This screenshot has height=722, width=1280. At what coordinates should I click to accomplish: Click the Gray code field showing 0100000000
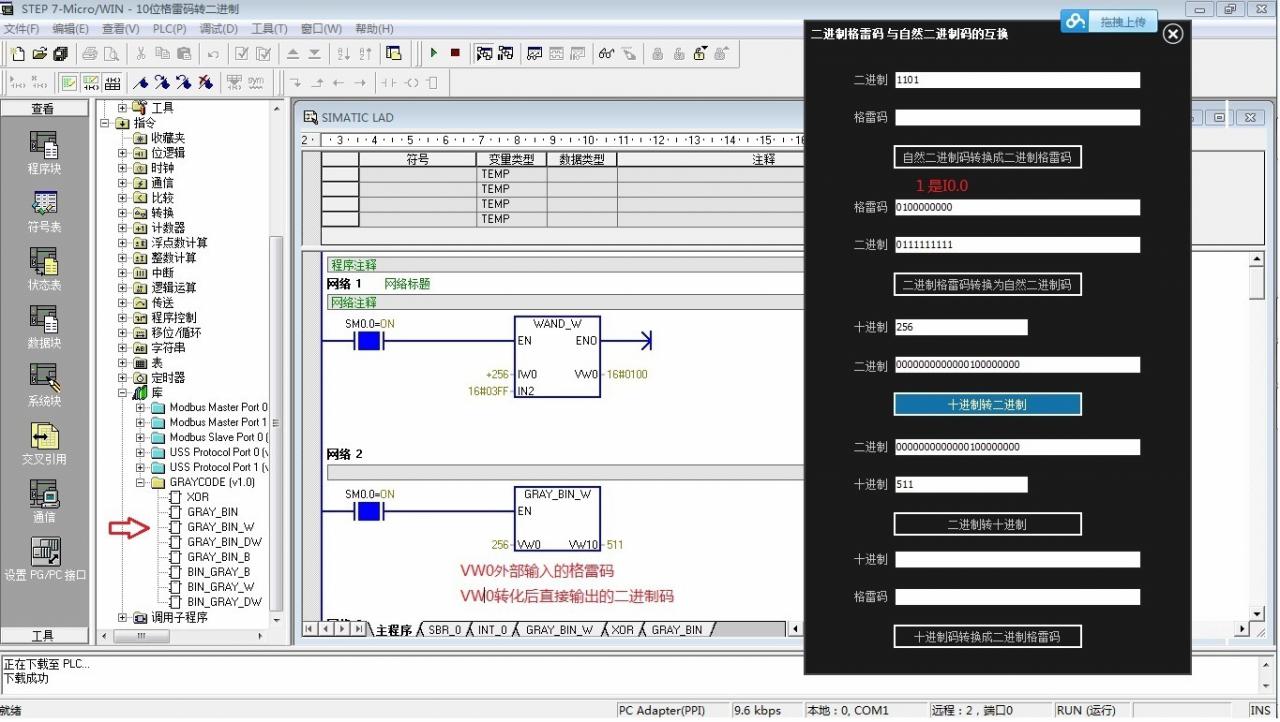(x=1017, y=207)
